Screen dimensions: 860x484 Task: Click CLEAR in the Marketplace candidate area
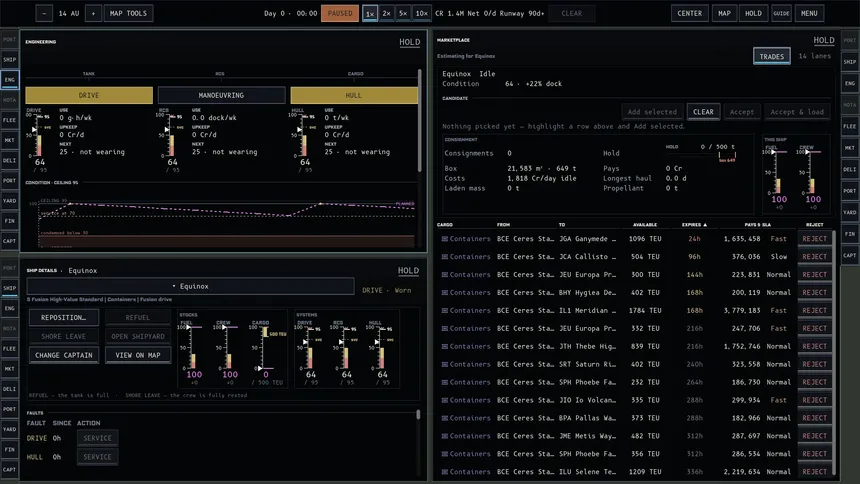tap(703, 112)
